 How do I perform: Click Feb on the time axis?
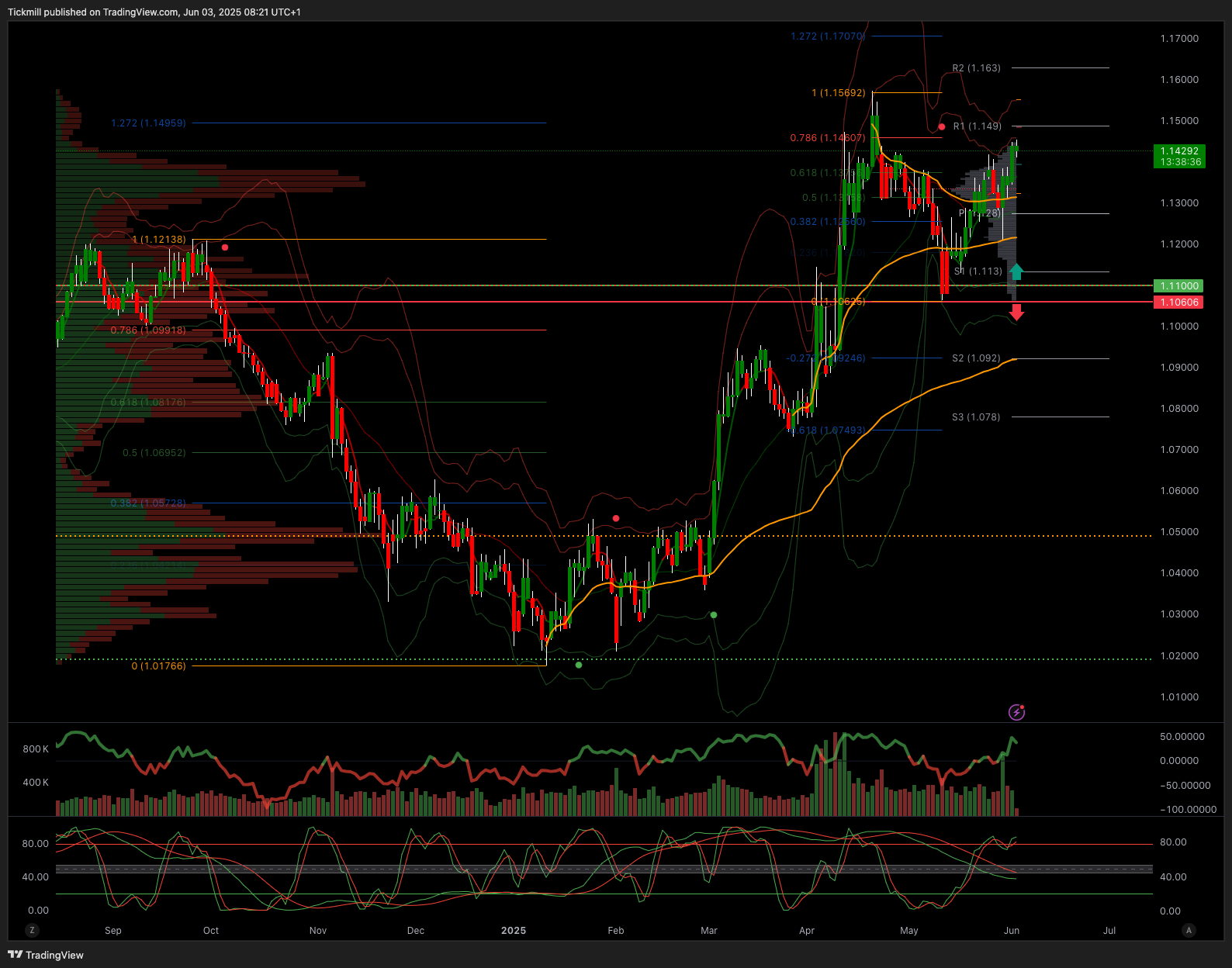[x=616, y=930]
